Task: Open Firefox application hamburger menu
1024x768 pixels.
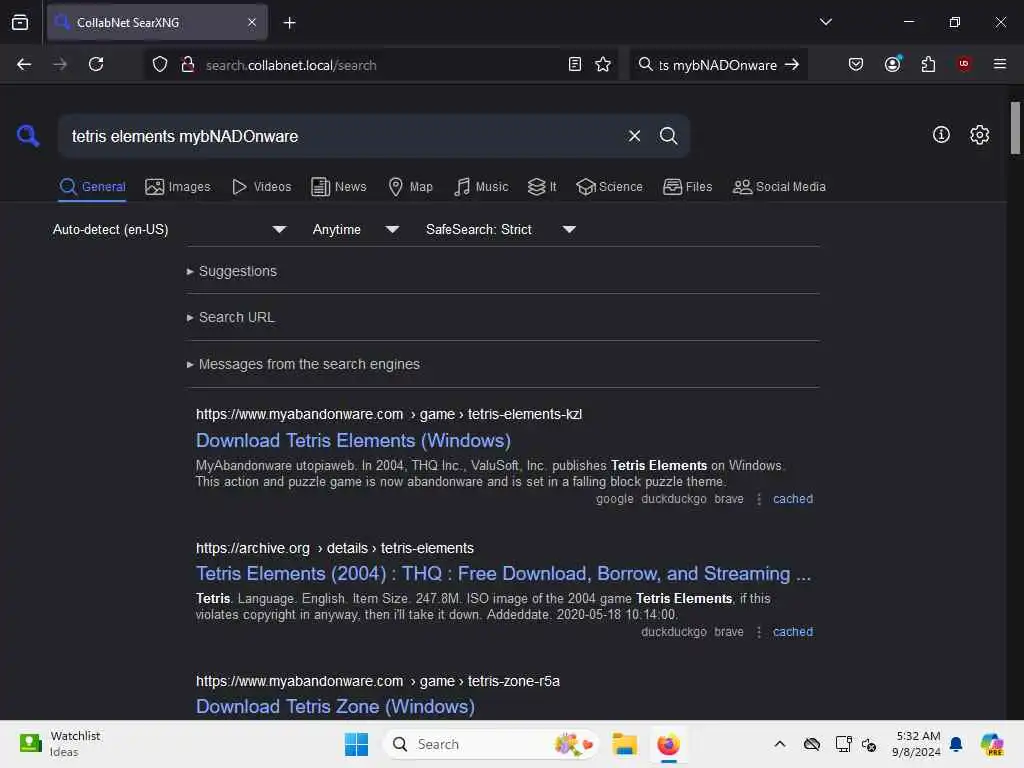Action: coord(999,64)
